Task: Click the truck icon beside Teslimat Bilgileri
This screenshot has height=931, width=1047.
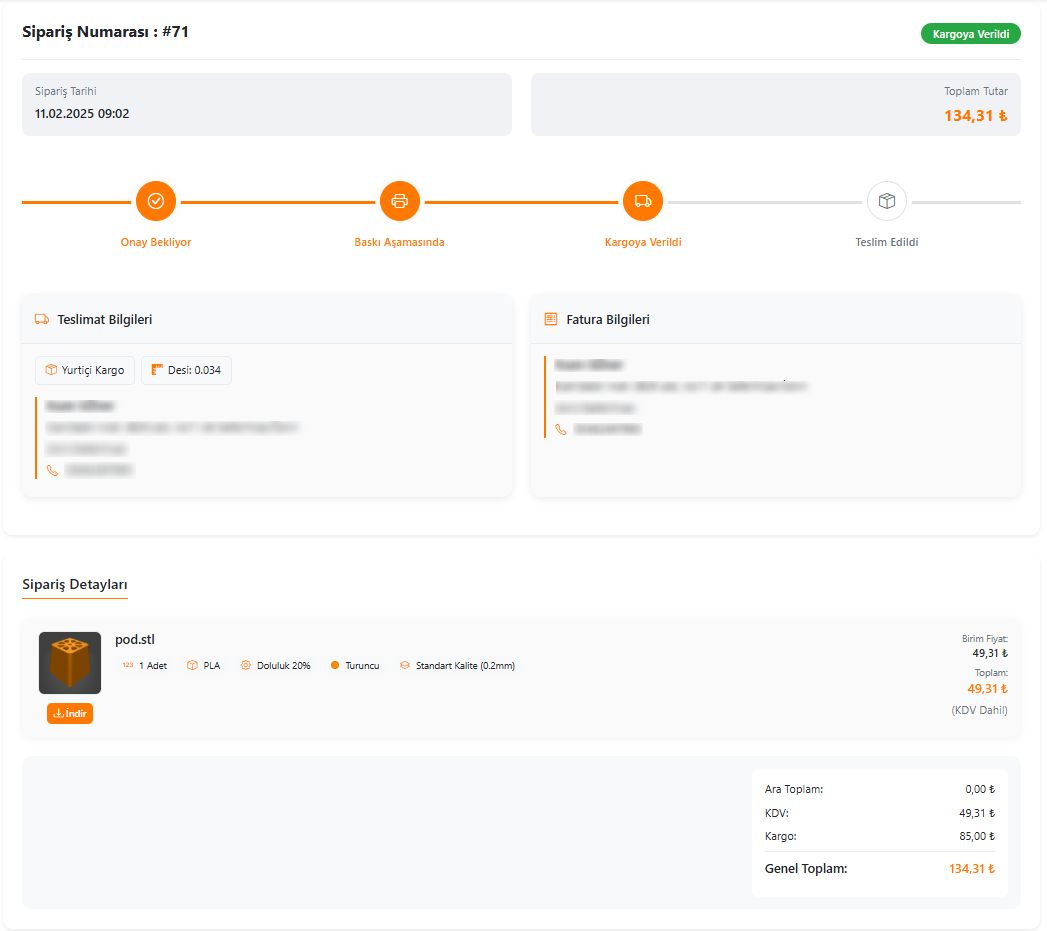Action: [42, 320]
